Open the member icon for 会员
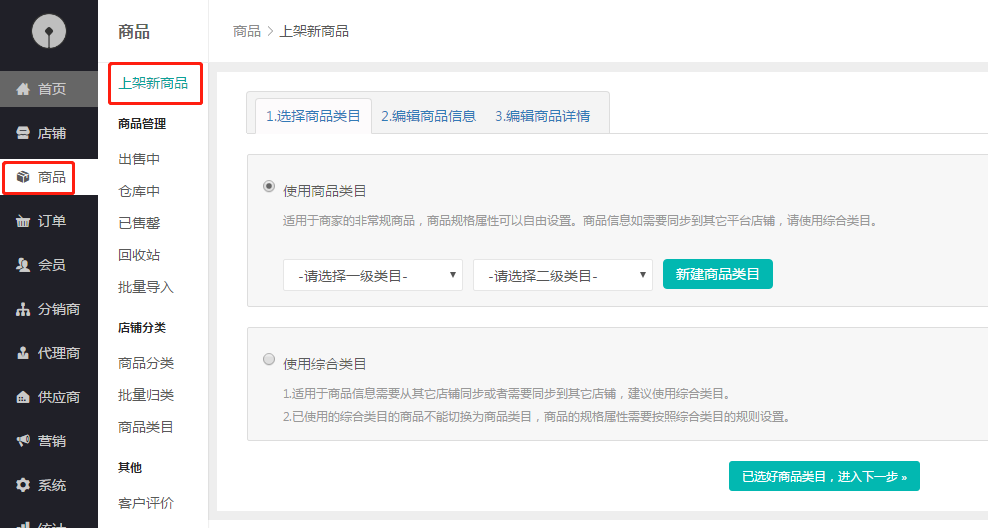This screenshot has height=528, width=988. point(23,265)
